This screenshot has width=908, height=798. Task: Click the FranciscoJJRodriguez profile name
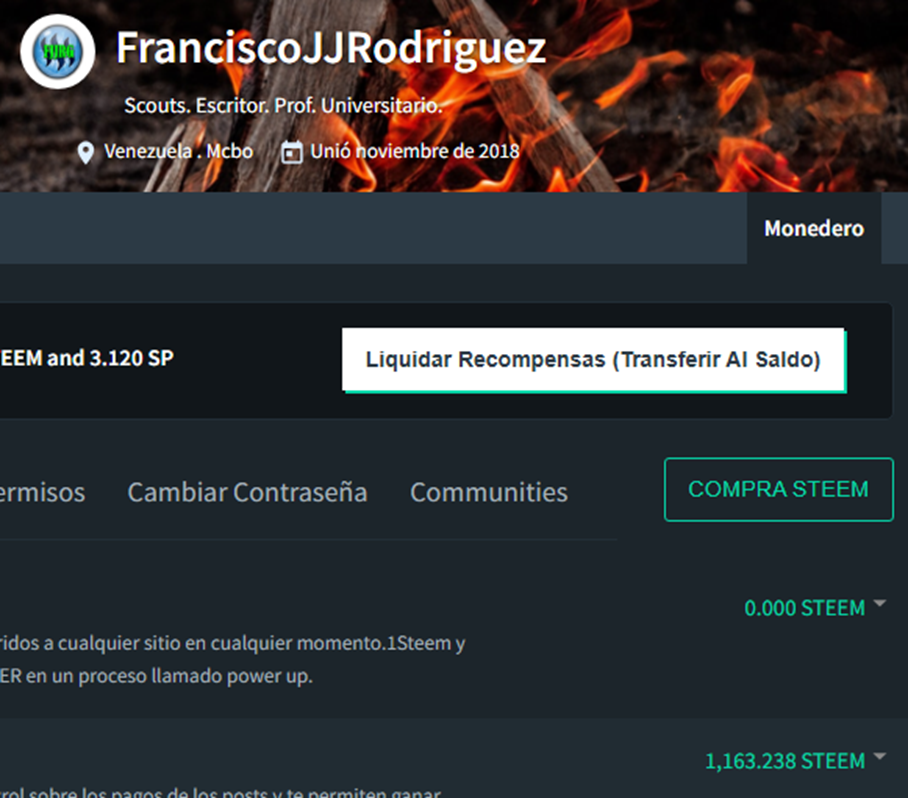[331, 48]
